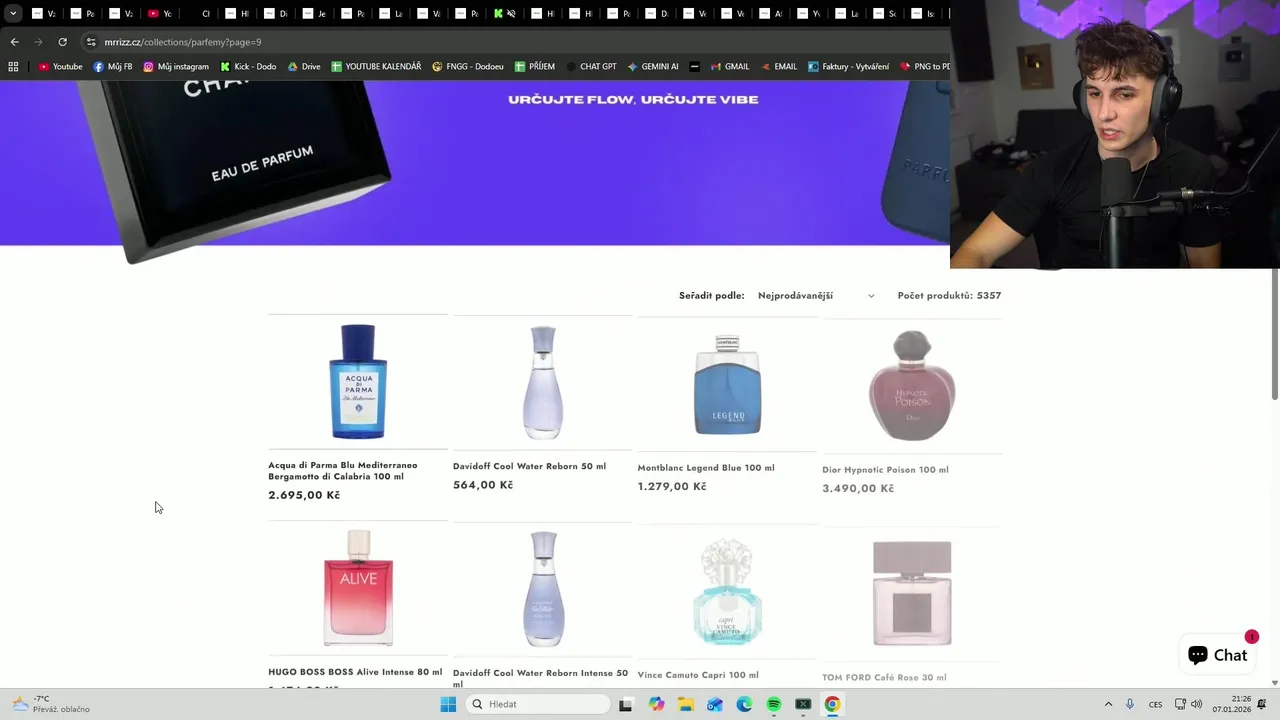Launch Copilot from the taskbar
The width and height of the screenshot is (1280, 720).
pos(656,704)
